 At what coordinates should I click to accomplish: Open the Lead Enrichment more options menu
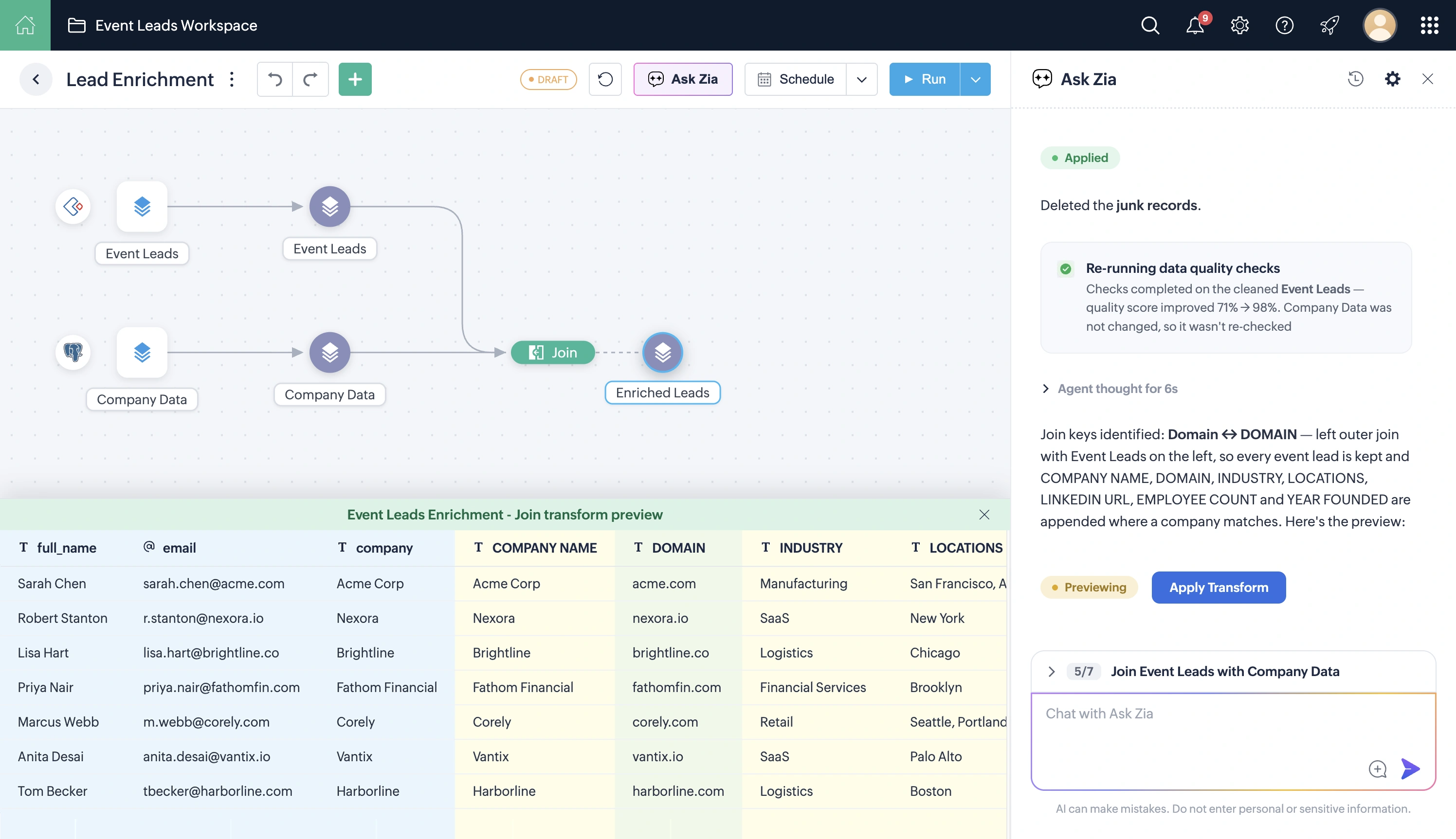click(232, 79)
